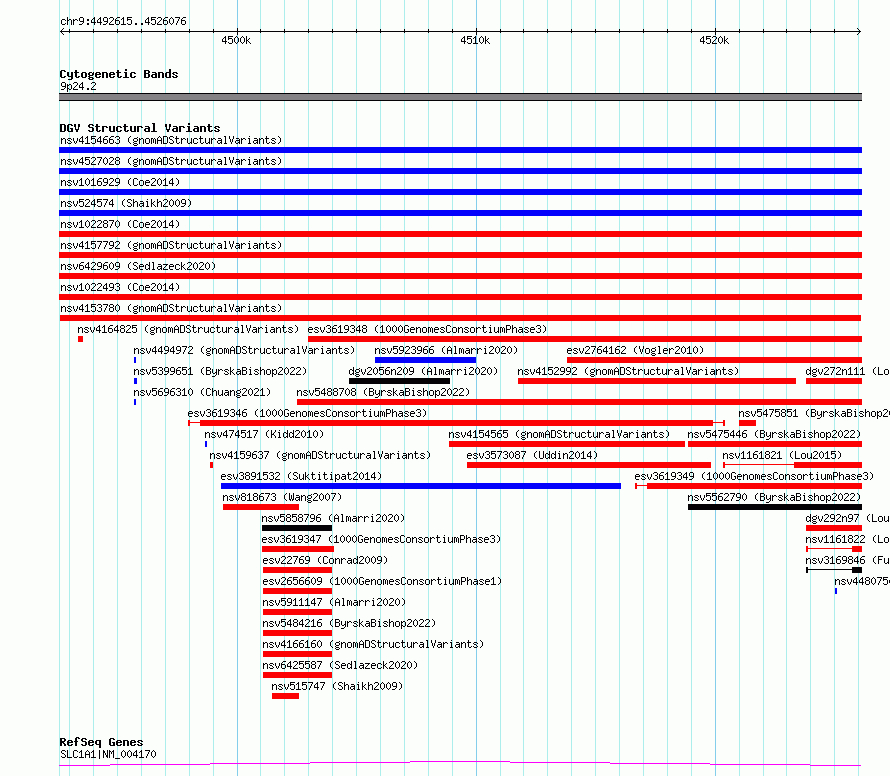Screen dimensions: 890x776
Task: Select the nsv818673 (Wang2007) label
Action: coord(282,497)
